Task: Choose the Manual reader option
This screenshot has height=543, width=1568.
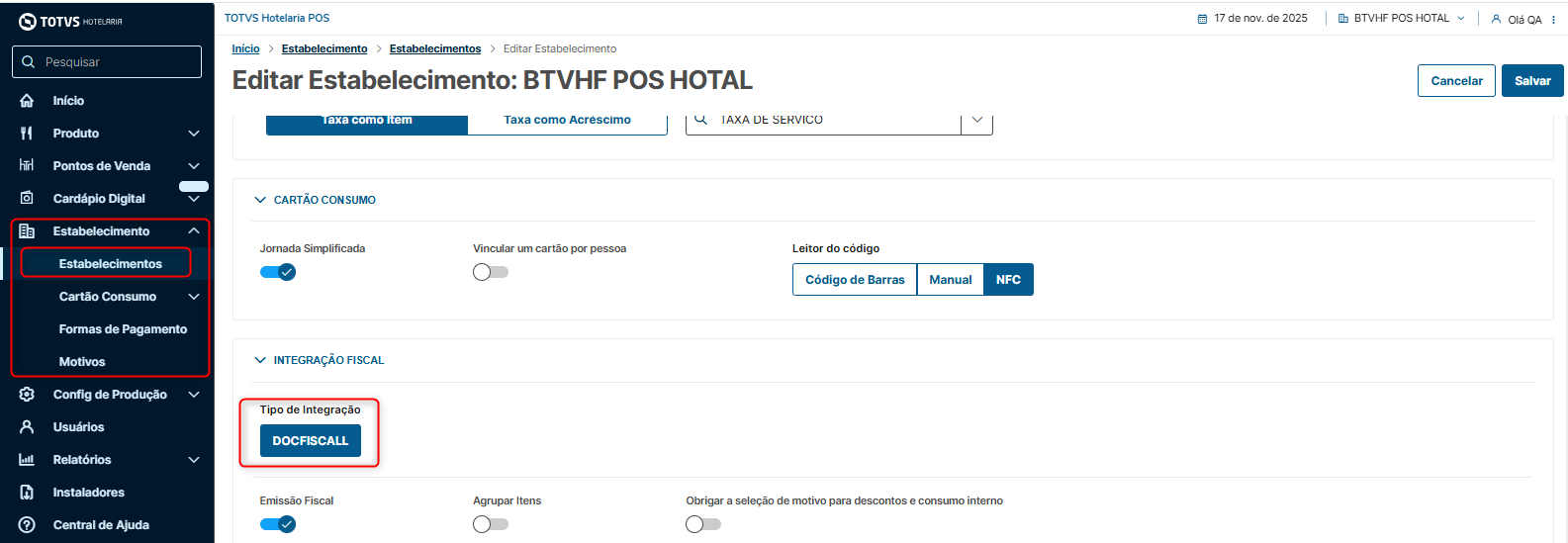Action: pos(950,280)
